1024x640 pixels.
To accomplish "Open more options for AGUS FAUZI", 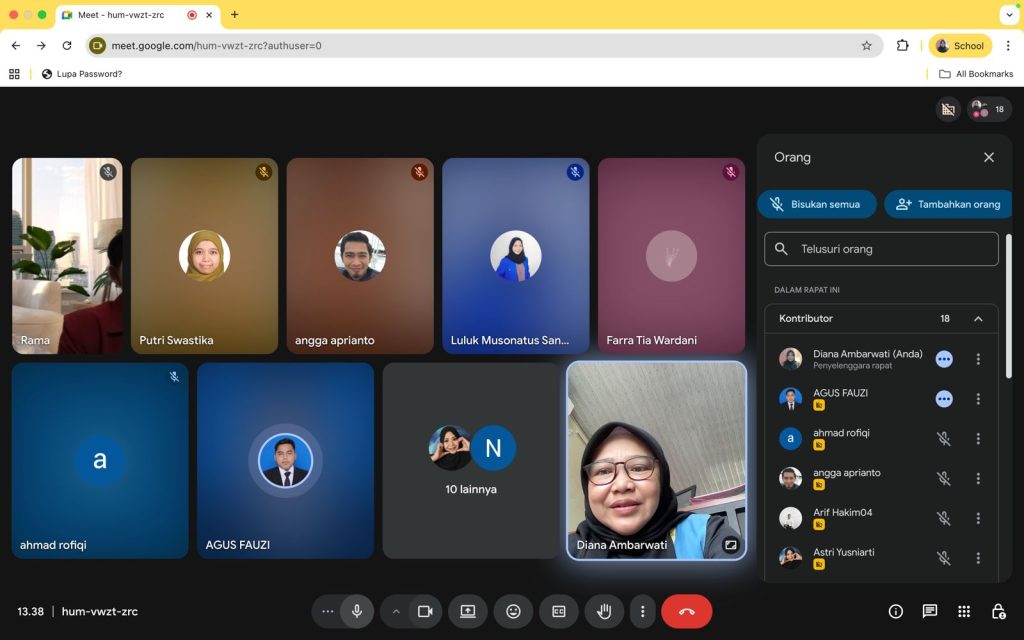I will 978,399.
